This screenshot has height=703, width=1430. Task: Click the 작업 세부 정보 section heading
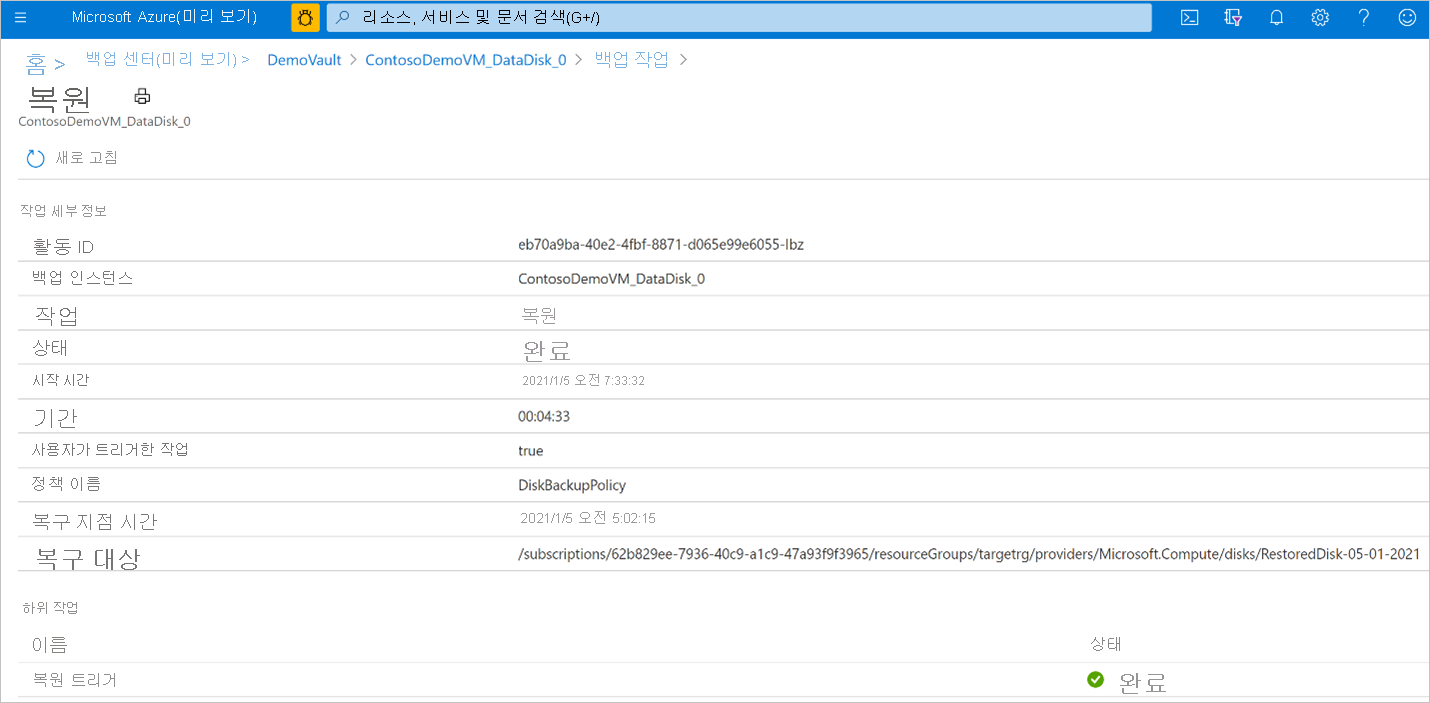(63, 211)
